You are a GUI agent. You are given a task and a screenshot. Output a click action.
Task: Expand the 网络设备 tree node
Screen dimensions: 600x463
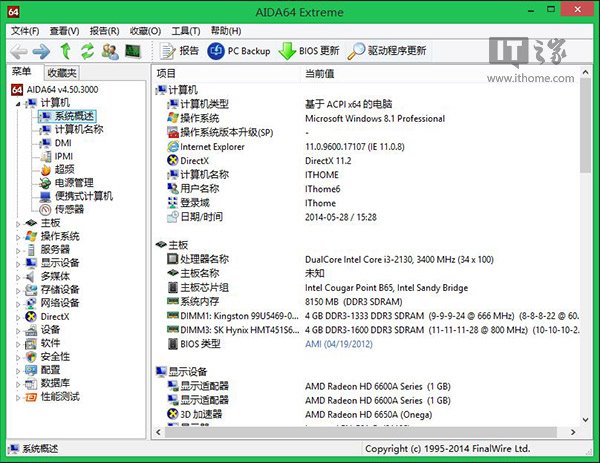[x=18, y=303]
